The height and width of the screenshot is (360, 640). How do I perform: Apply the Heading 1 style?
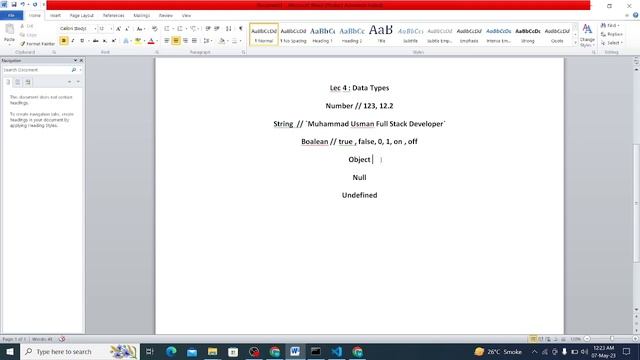coord(322,35)
